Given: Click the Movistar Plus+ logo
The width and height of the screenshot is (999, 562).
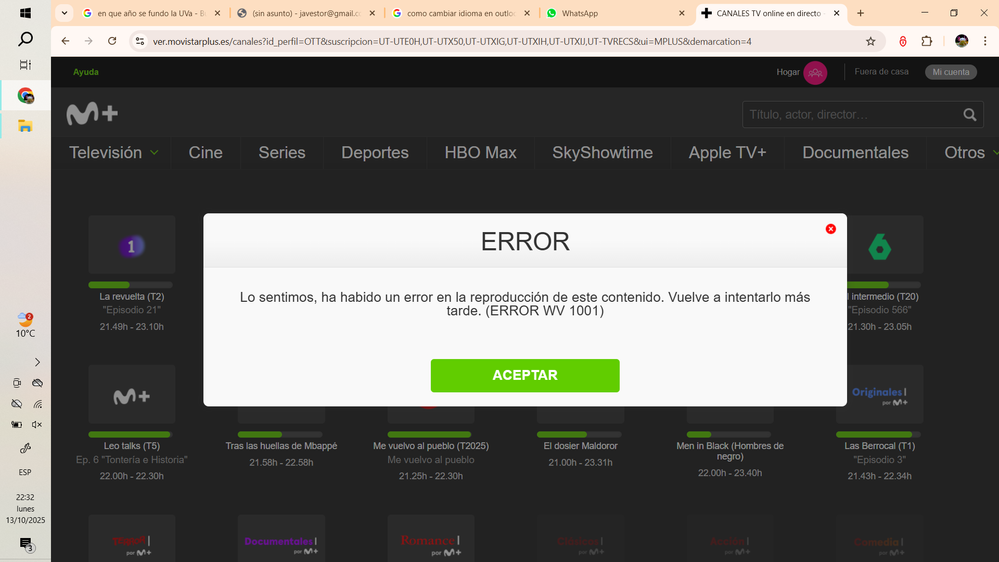Looking at the screenshot, I should point(92,114).
